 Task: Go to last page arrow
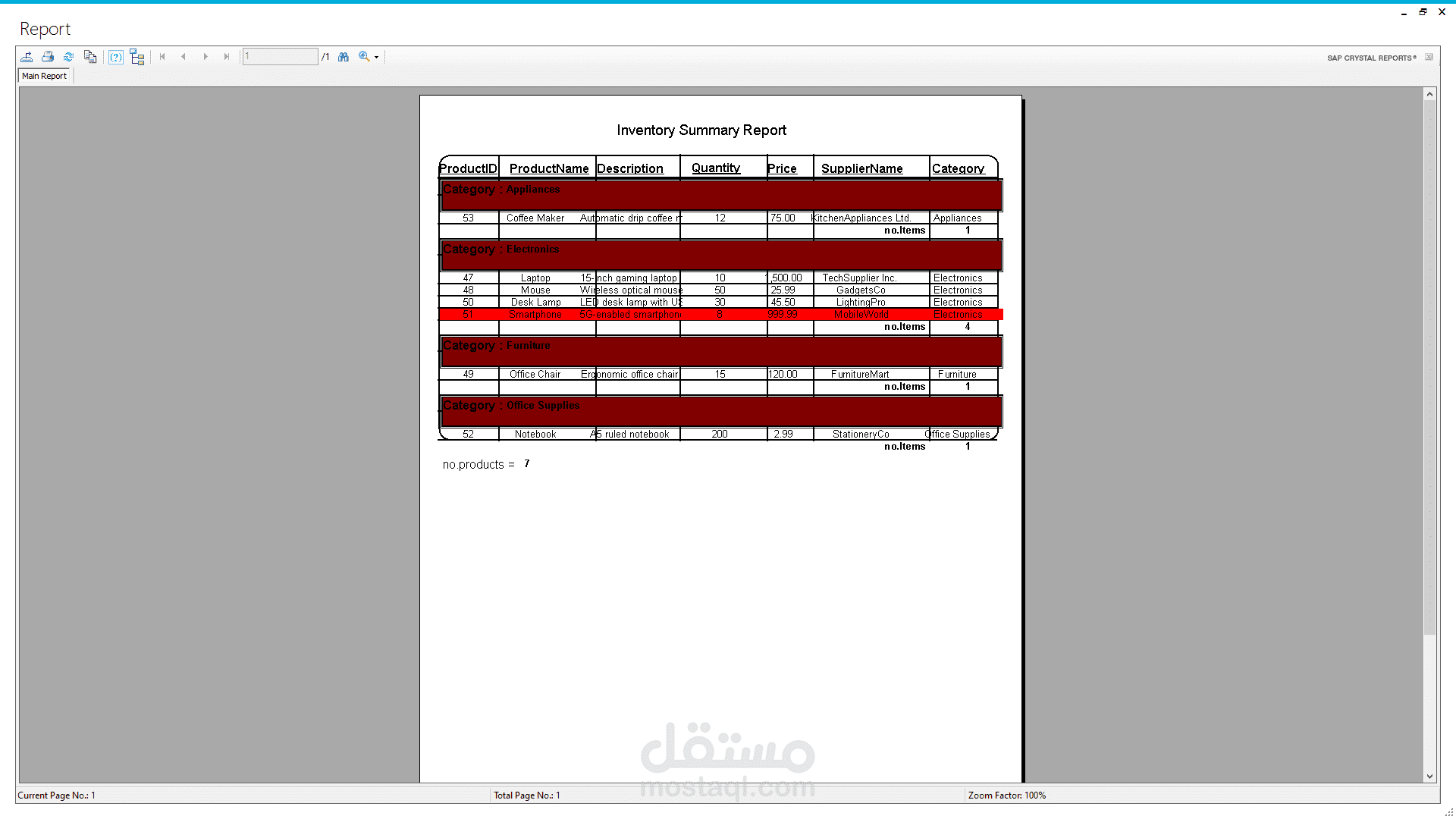[x=227, y=57]
